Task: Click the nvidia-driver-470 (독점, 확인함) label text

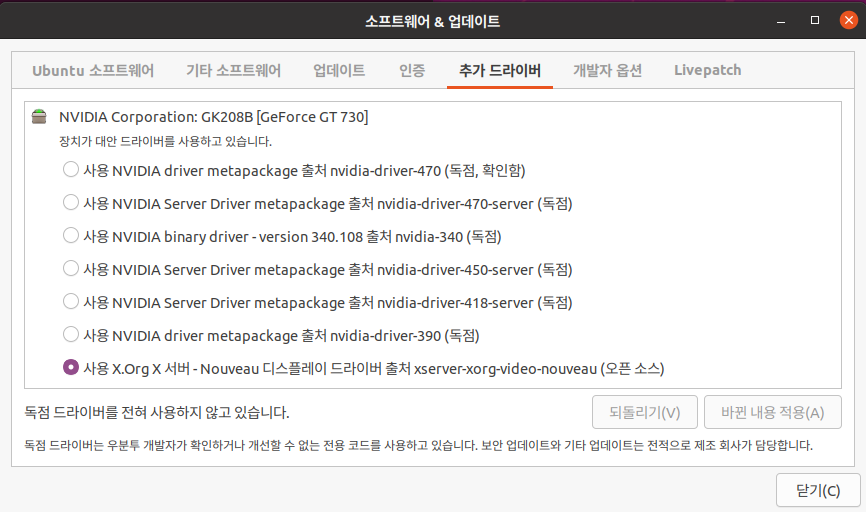Action: (304, 170)
